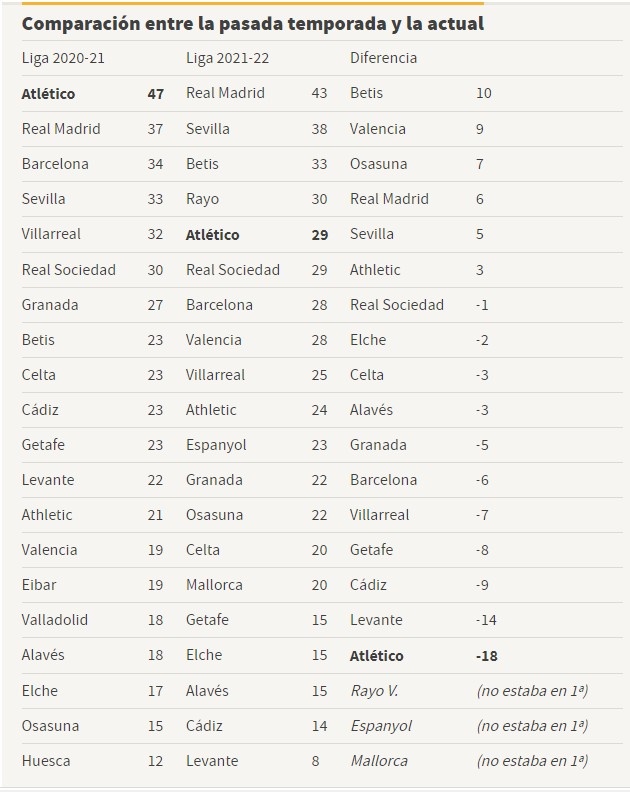Select Osasuna with difference 7
630x792 pixels.
pyautogui.click(x=378, y=164)
